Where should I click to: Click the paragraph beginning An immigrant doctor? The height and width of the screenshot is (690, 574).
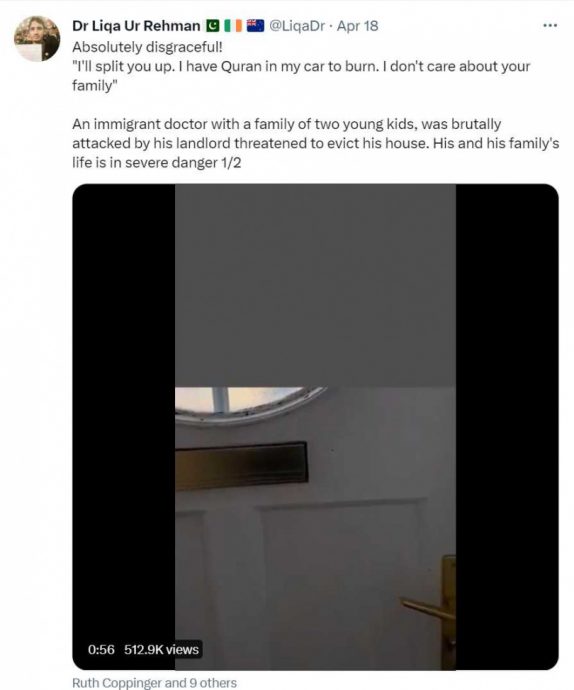coord(316,143)
